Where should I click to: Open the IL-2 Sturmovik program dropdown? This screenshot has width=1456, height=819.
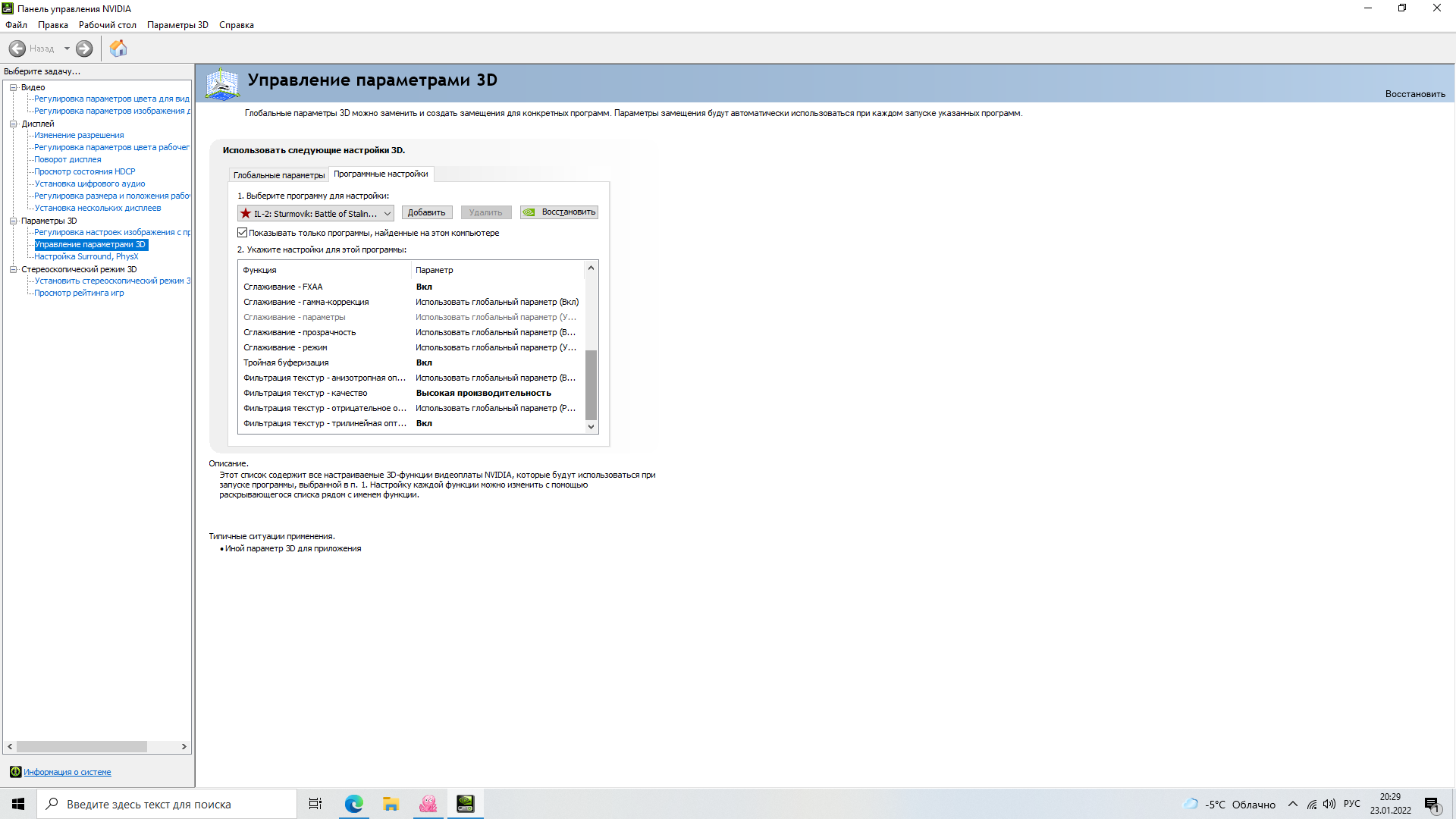pos(315,214)
